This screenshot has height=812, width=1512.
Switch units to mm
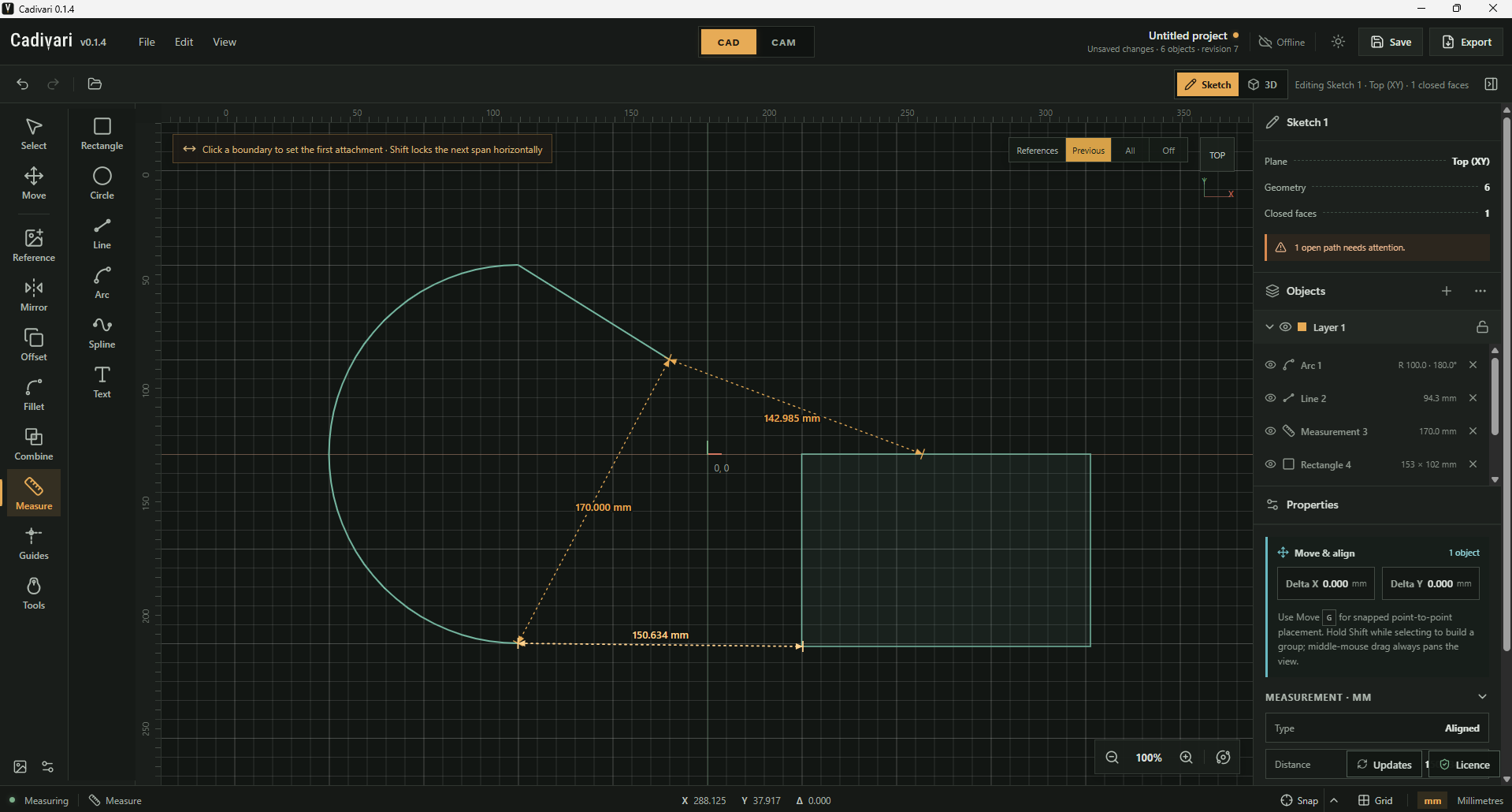click(1432, 800)
